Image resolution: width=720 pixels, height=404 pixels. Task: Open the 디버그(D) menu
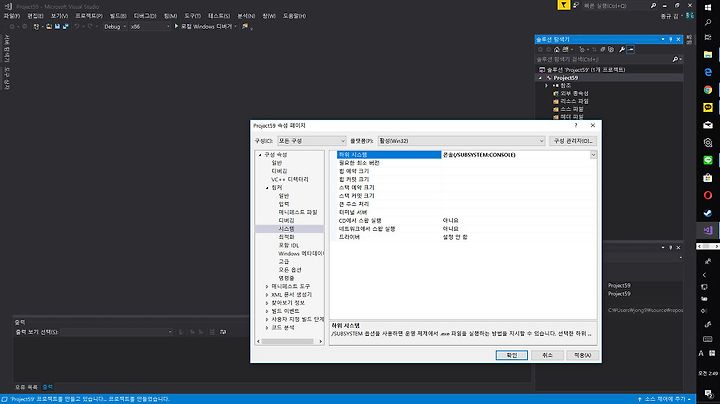pyautogui.click(x=145, y=16)
